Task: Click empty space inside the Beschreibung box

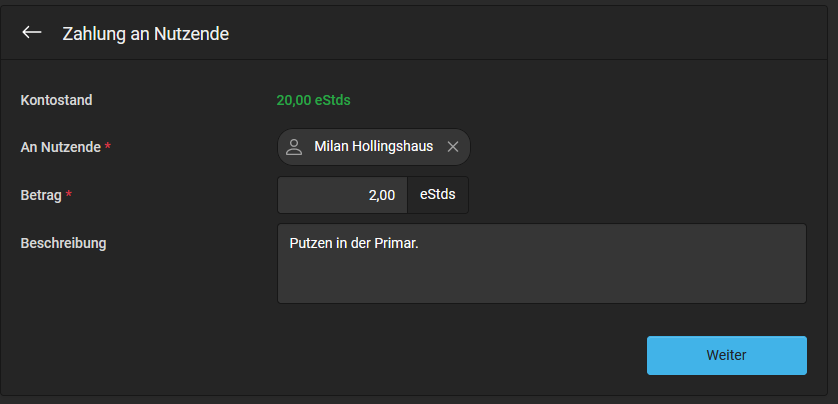Action: [541, 278]
